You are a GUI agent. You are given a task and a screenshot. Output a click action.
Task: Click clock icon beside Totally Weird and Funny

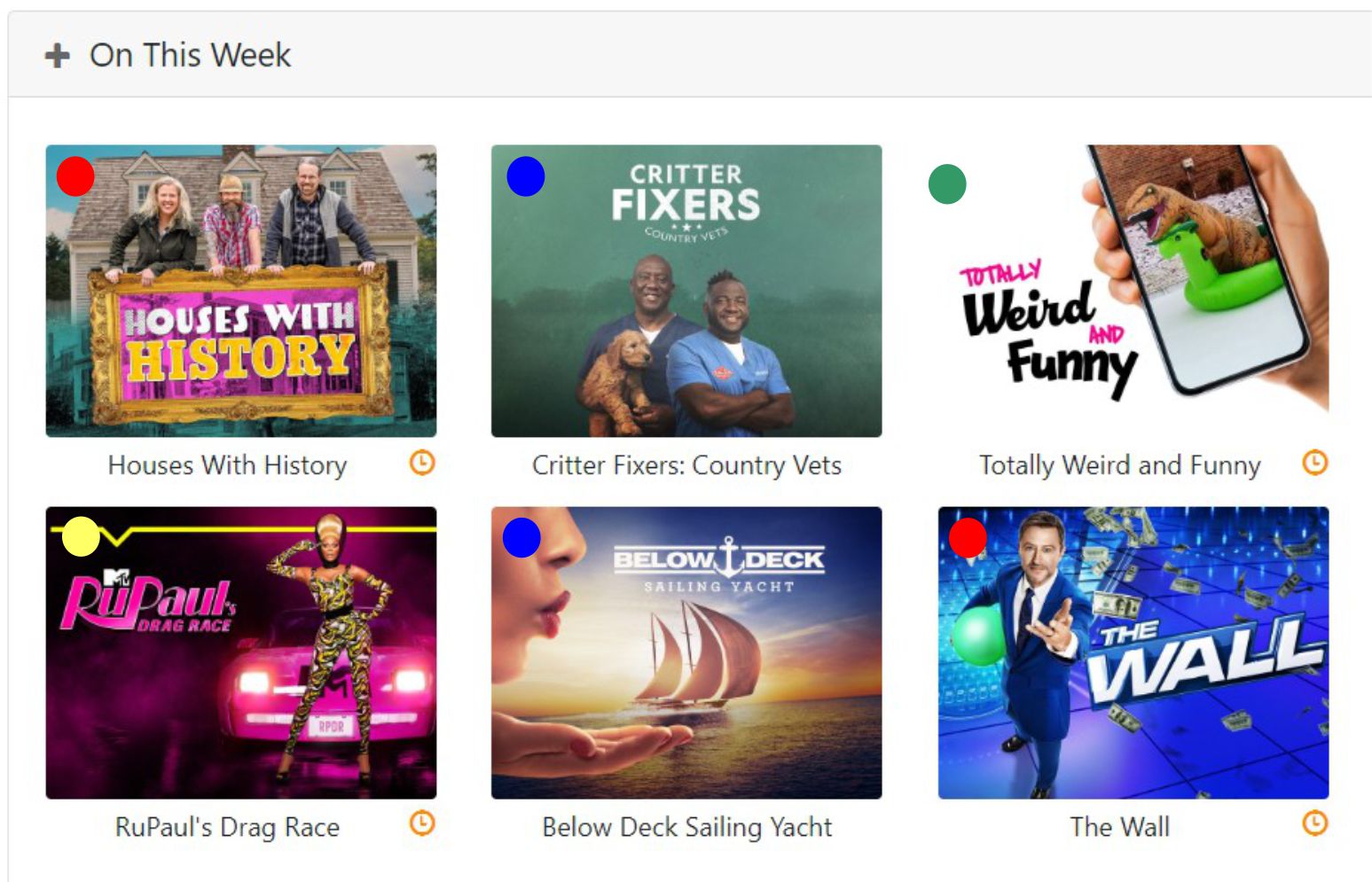tap(1314, 463)
